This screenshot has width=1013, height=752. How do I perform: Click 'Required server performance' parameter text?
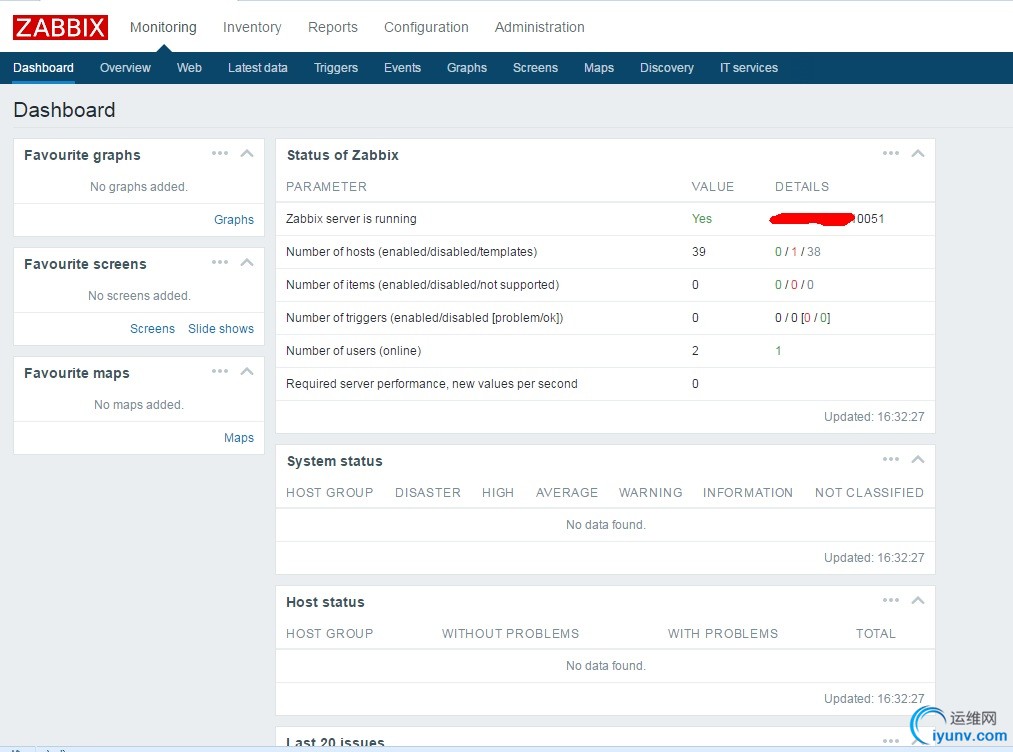click(x=432, y=384)
